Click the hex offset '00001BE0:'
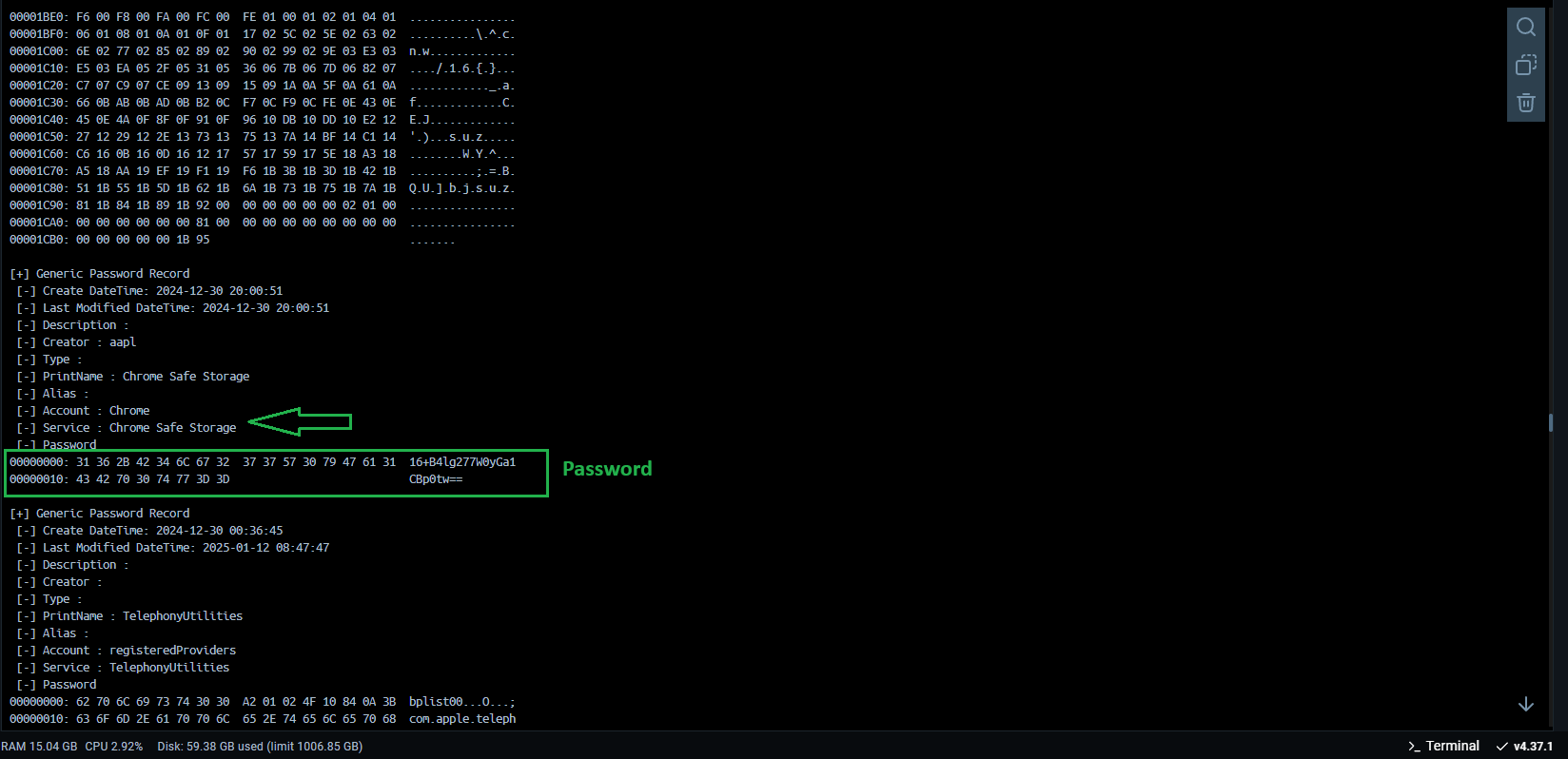This screenshot has width=1568, height=759. (39, 17)
